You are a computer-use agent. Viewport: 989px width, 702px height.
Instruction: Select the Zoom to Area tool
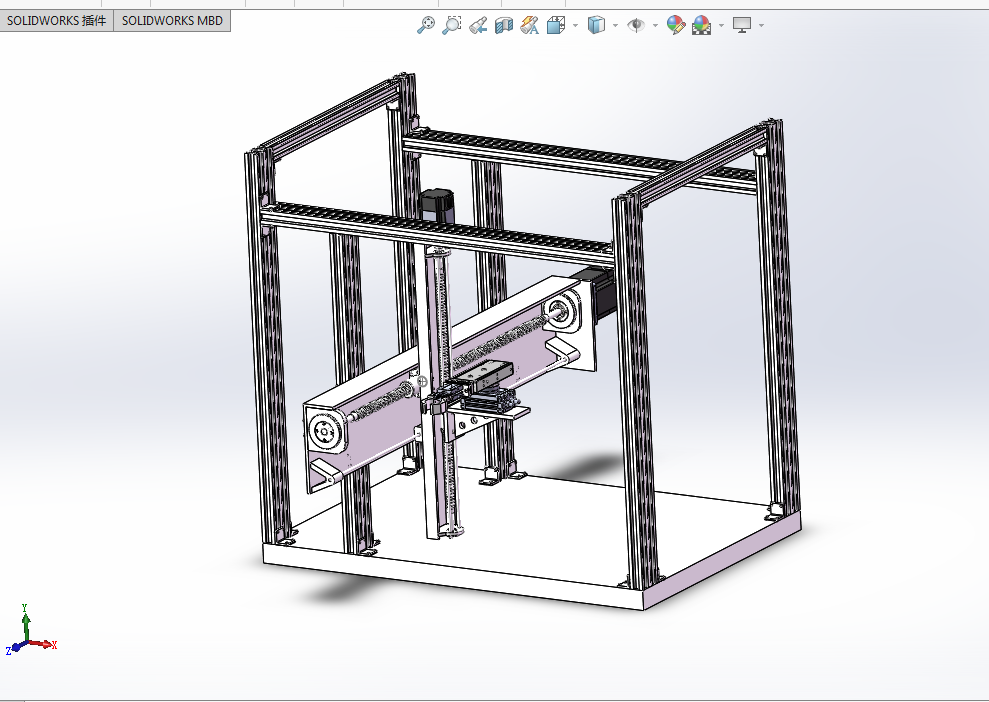point(452,25)
